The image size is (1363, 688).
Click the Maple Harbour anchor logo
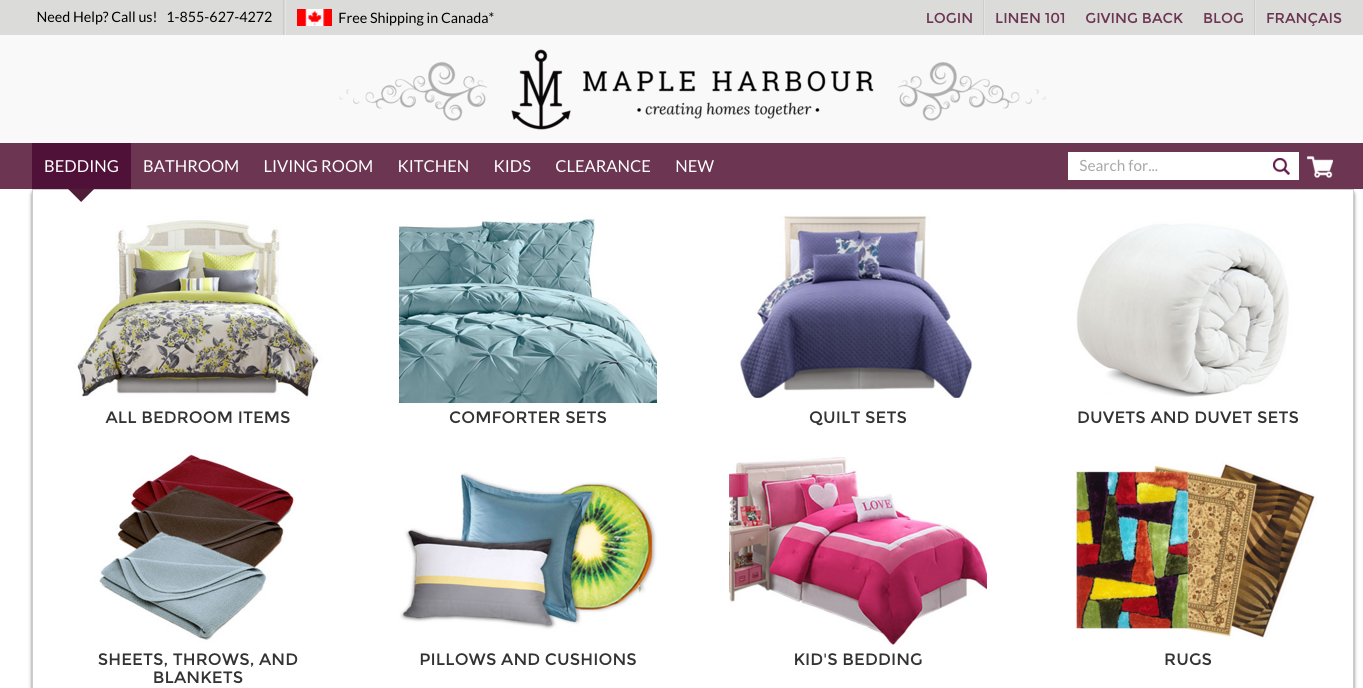[541, 90]
